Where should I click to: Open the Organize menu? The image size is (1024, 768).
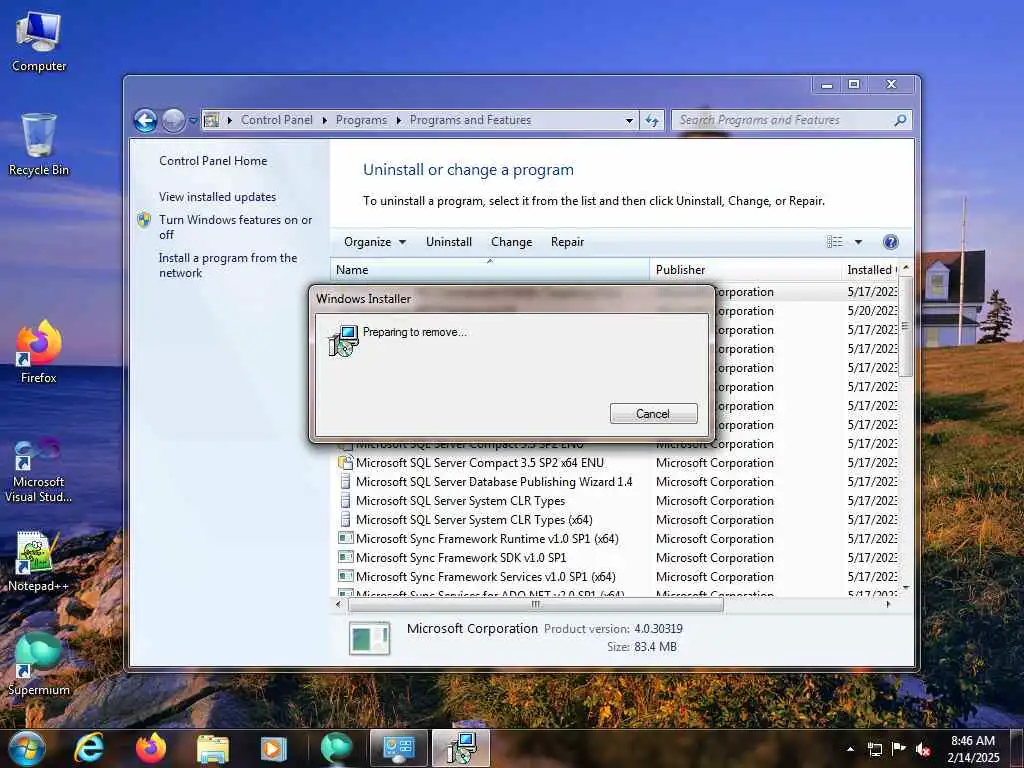point(375,242)
